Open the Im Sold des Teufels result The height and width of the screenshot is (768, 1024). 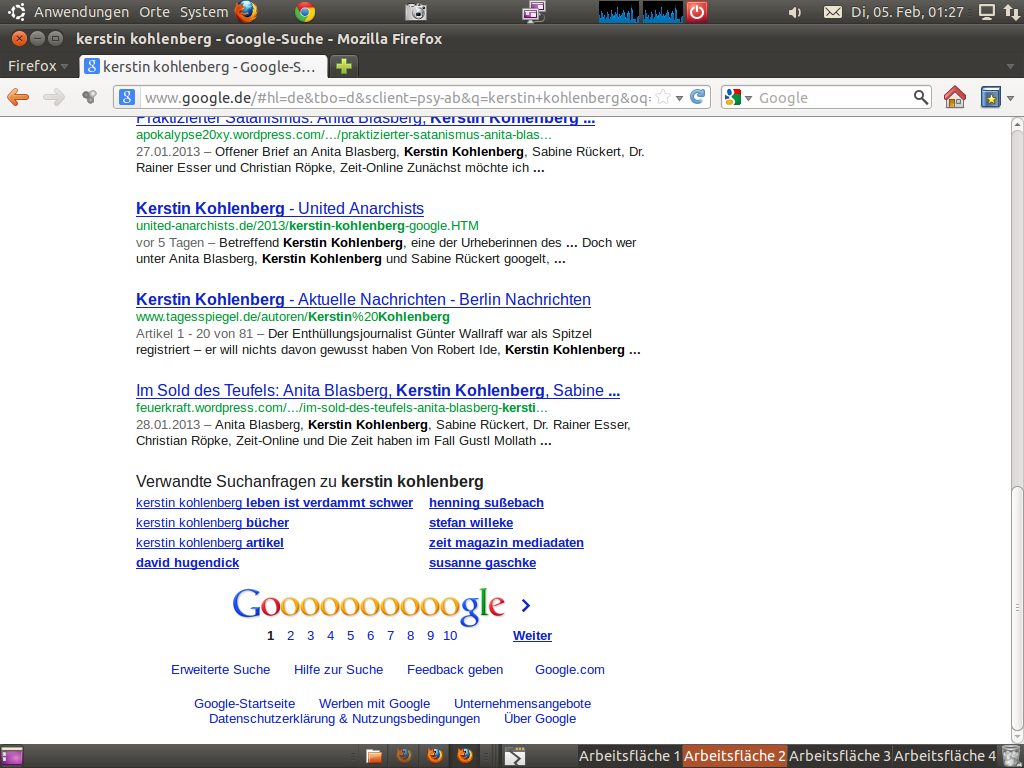[x=377, y=390]
